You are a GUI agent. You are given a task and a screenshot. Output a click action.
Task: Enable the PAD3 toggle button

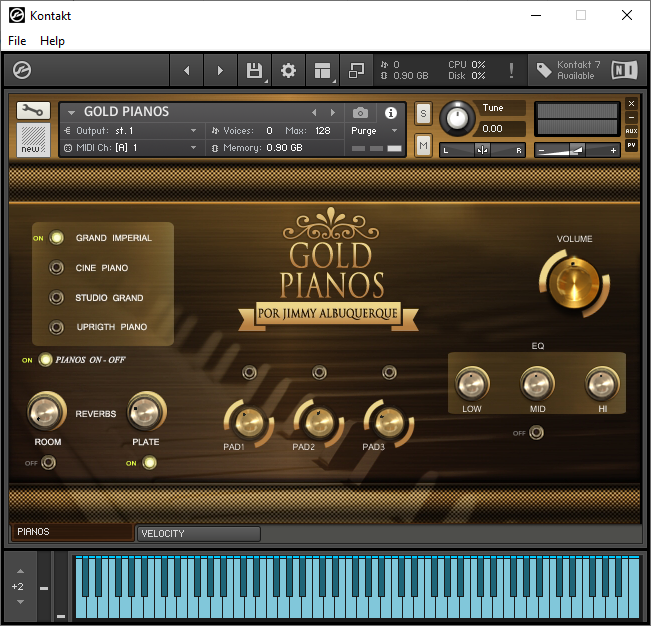(x=389, y=373)
